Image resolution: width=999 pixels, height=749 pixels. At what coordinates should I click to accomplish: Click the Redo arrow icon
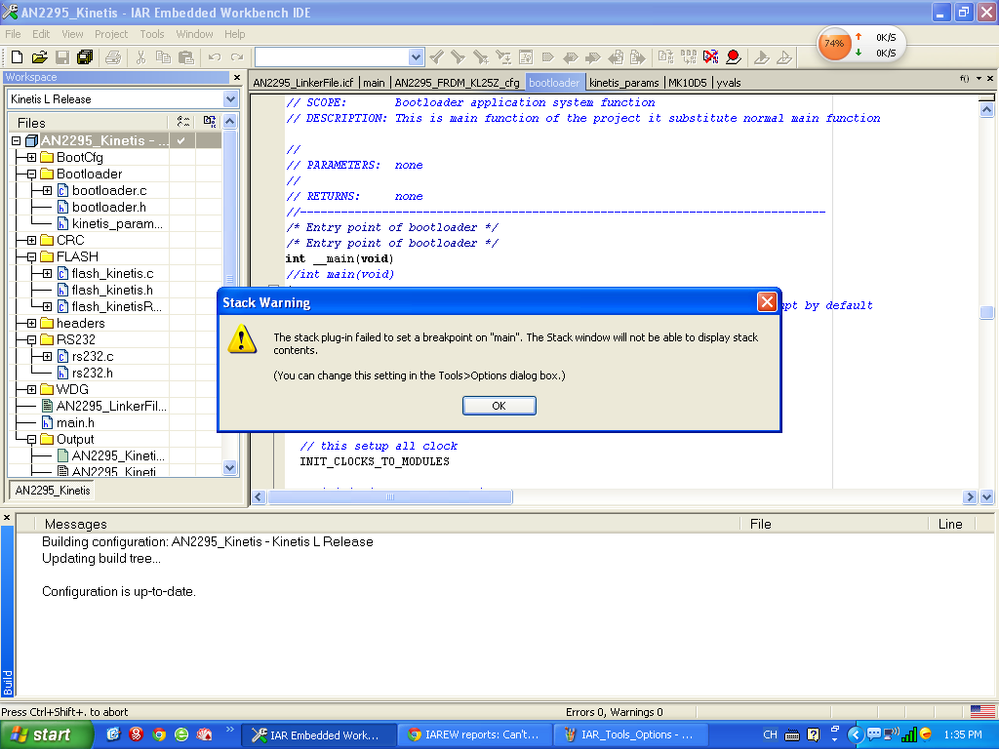tap(236, 57)
